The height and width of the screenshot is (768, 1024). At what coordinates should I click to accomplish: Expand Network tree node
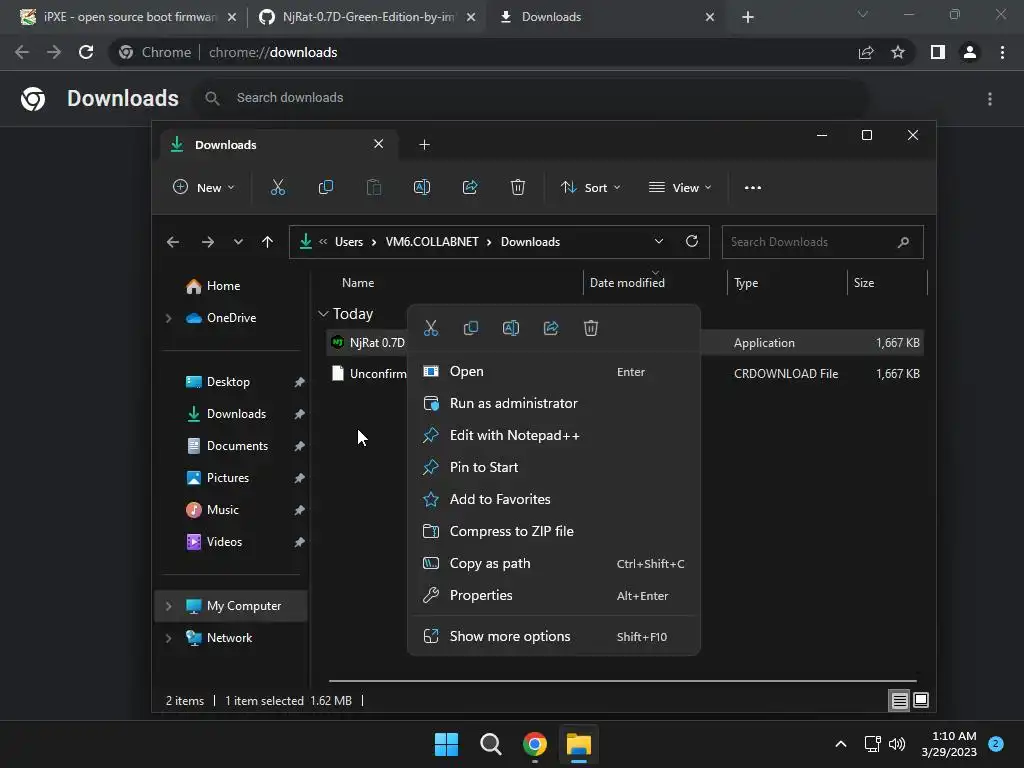pyautogui.click(x=168, y=638)
